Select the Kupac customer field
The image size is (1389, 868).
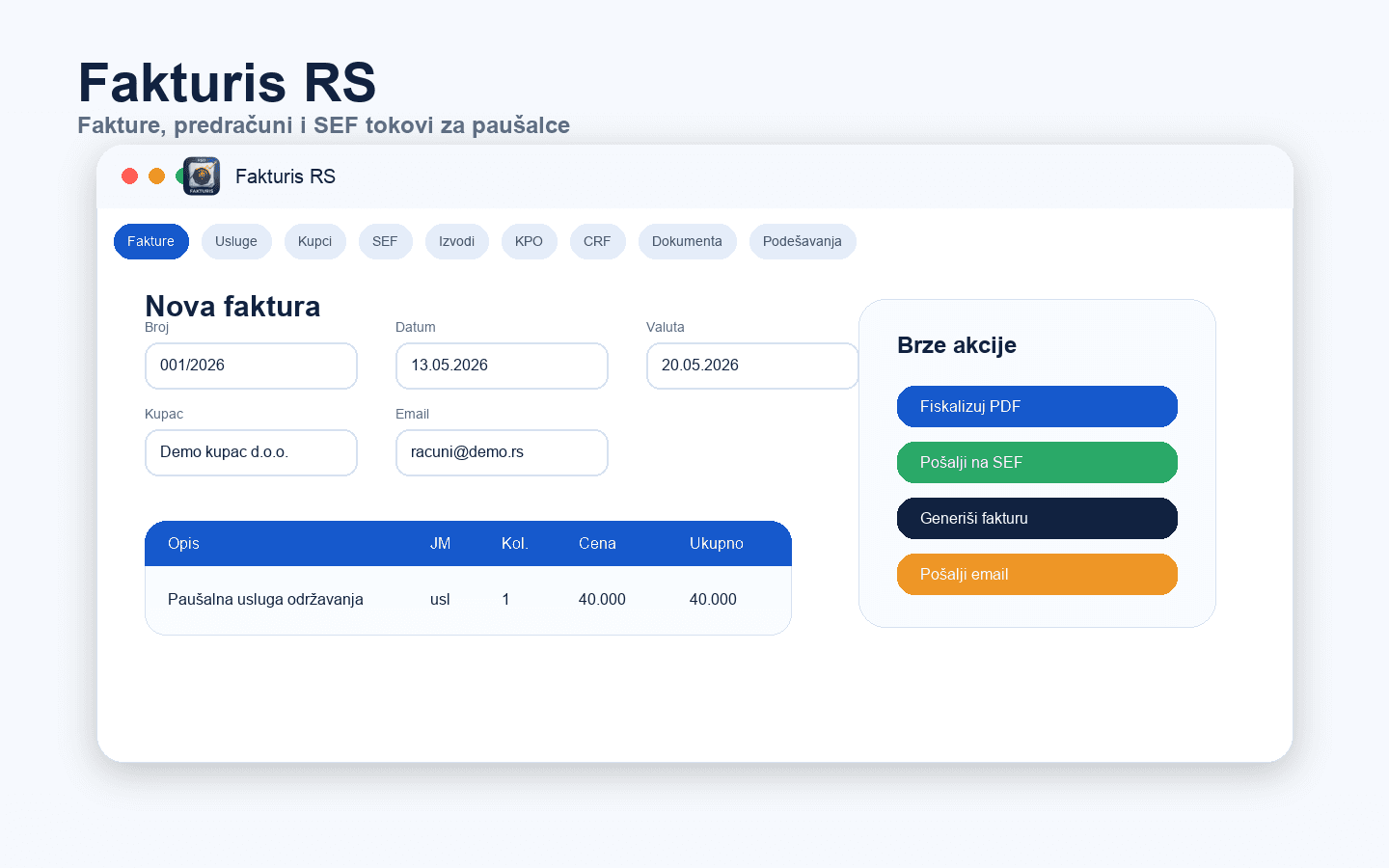coord(251,452)
